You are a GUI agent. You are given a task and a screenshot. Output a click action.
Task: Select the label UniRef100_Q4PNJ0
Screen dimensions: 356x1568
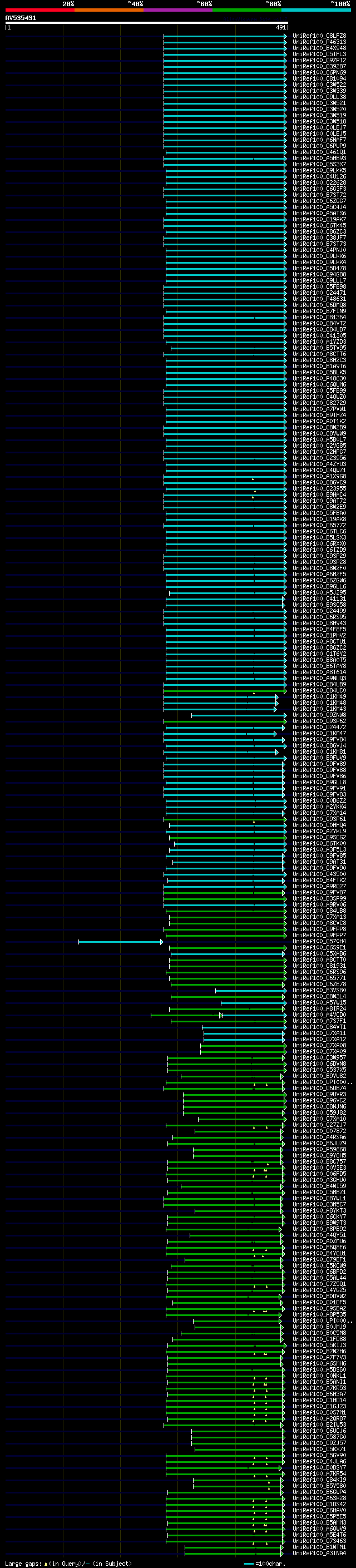pyautogui.click(x=319, y=250)
